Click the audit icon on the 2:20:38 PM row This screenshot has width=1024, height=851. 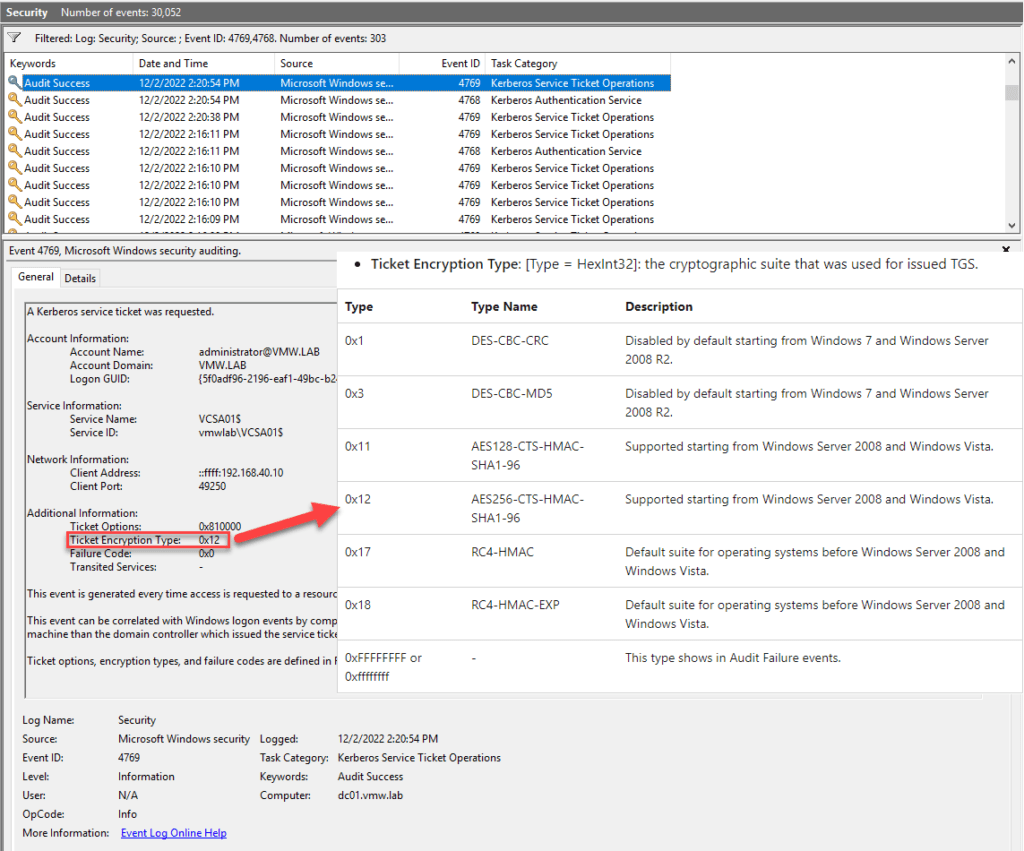tap(14, 116)
